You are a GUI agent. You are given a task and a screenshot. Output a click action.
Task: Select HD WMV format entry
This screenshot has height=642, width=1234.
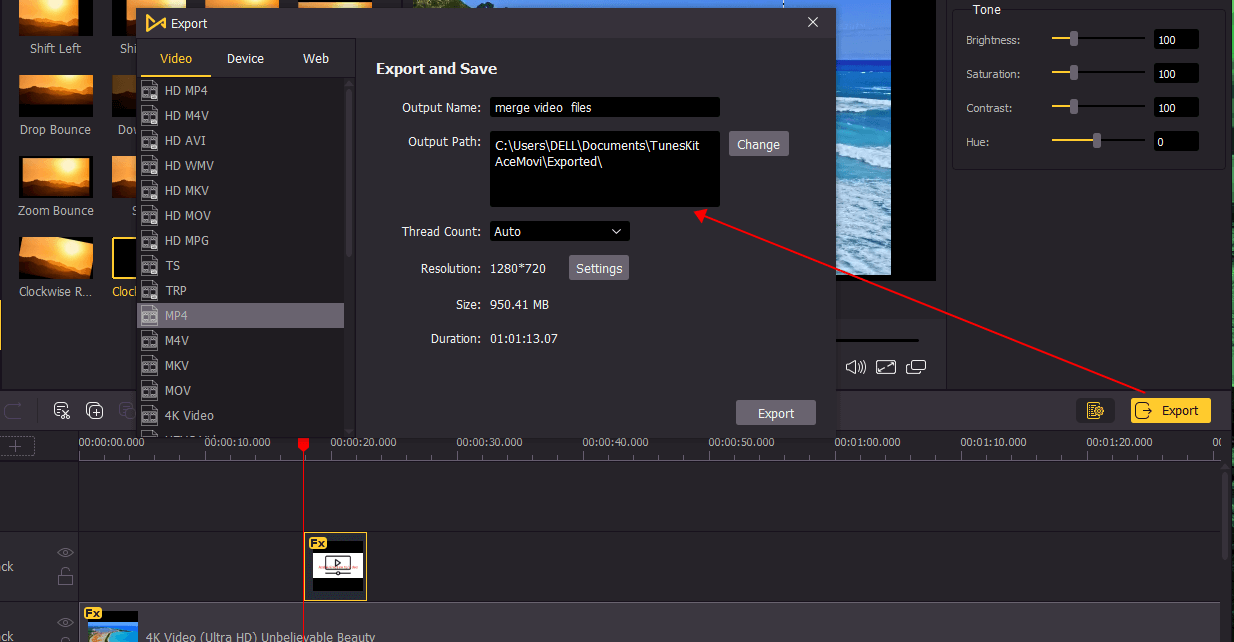240,165
